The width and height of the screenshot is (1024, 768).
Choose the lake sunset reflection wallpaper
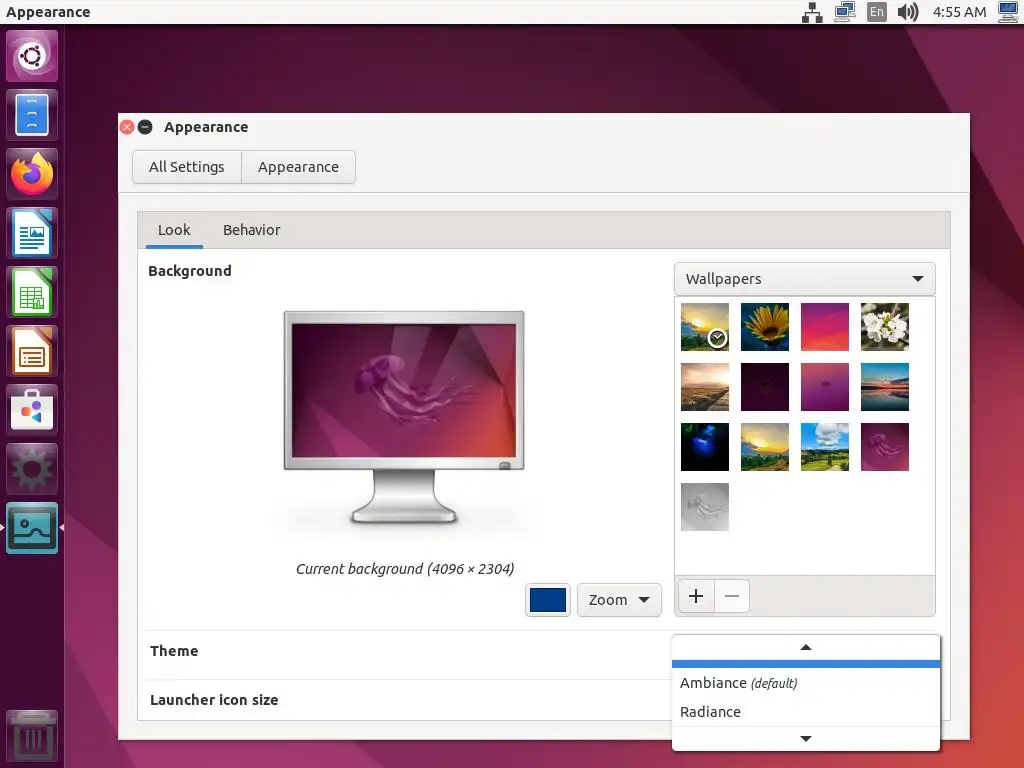(x=885, y=387)
